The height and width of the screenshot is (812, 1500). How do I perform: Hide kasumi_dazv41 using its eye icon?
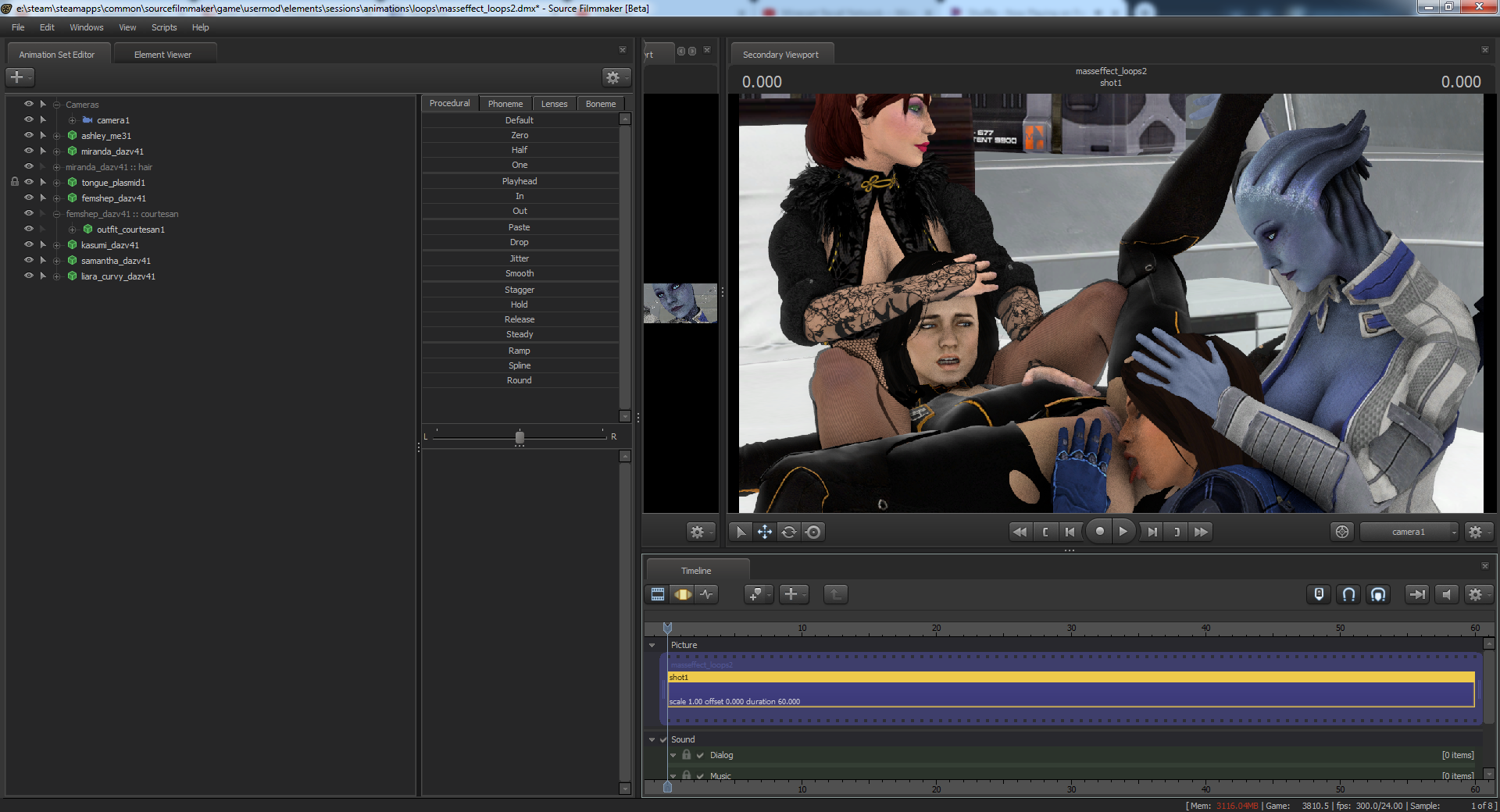click(x=29, y=244)
